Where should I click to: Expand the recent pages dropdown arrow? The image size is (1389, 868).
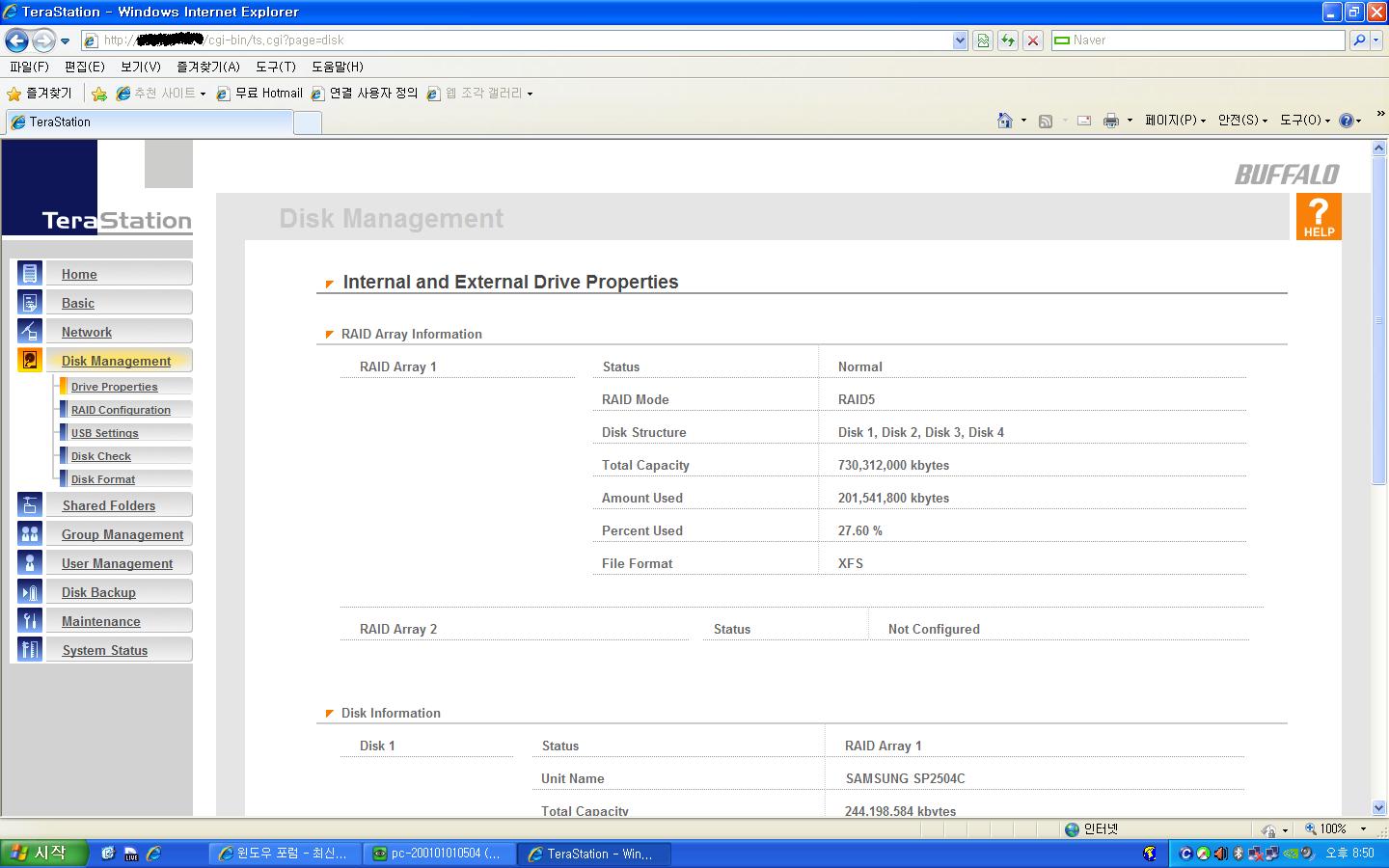point(65,41)
